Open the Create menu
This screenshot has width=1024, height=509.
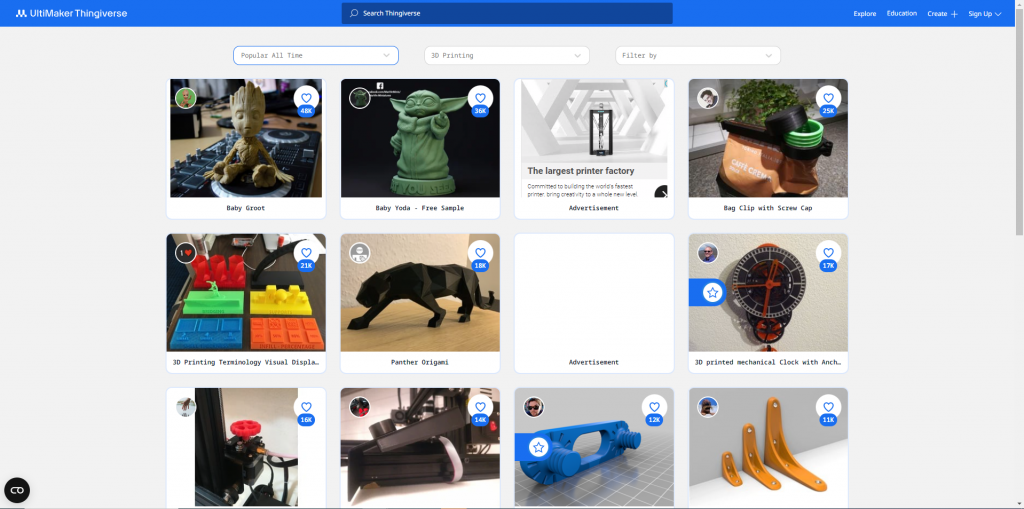click(x=937, y=14)
